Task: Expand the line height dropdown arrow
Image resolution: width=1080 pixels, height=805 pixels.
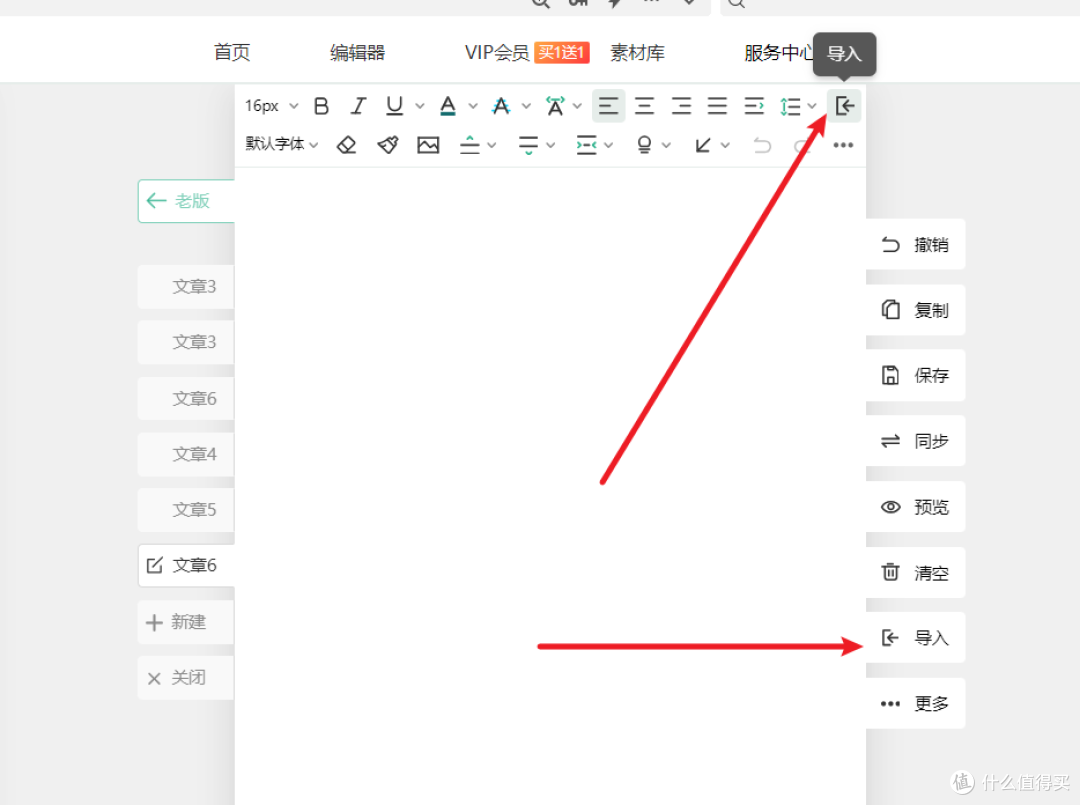Action: 812,106
